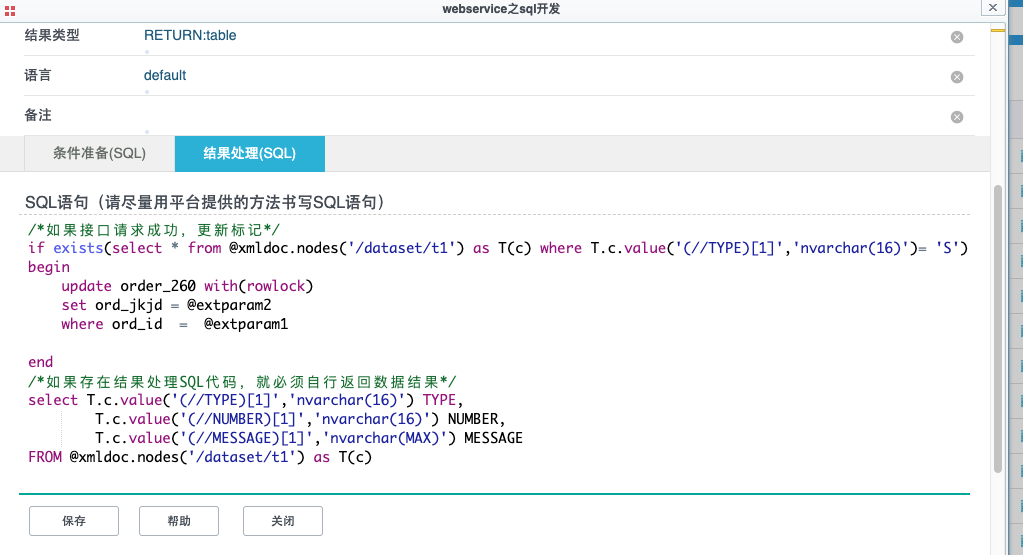1023x555 pixels.
Task: Open help with the 帮助 button
Action: point(178,521)
